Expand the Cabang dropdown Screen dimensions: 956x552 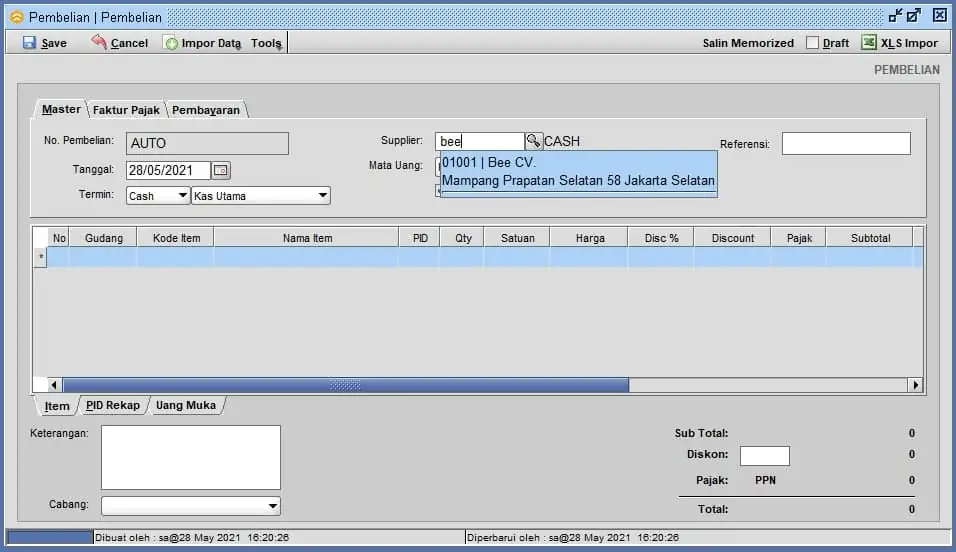(273, 506)
